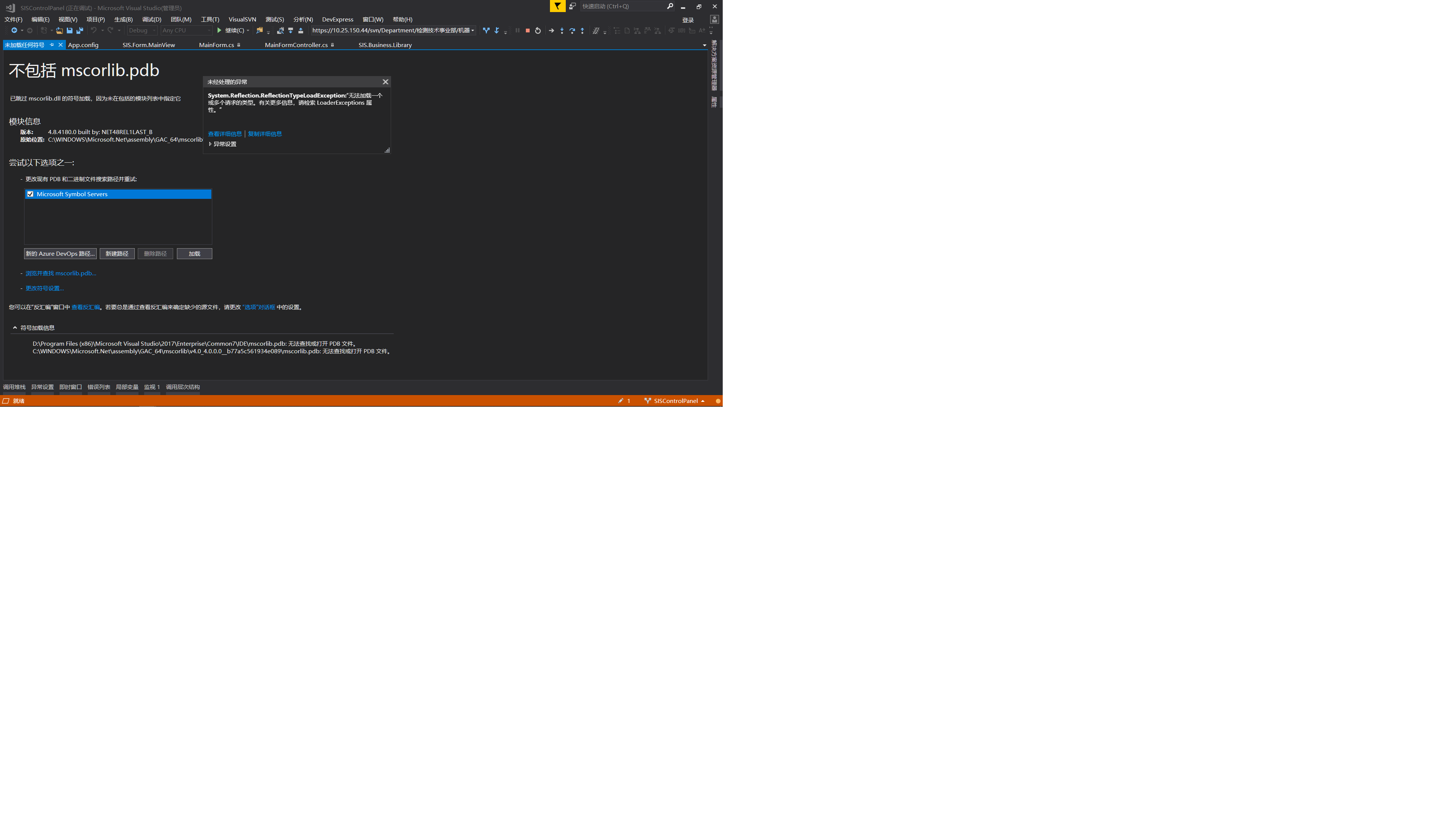Switch to the App.config tab
This screenshot has height=818, width=1456.
(x=83, y=45)
